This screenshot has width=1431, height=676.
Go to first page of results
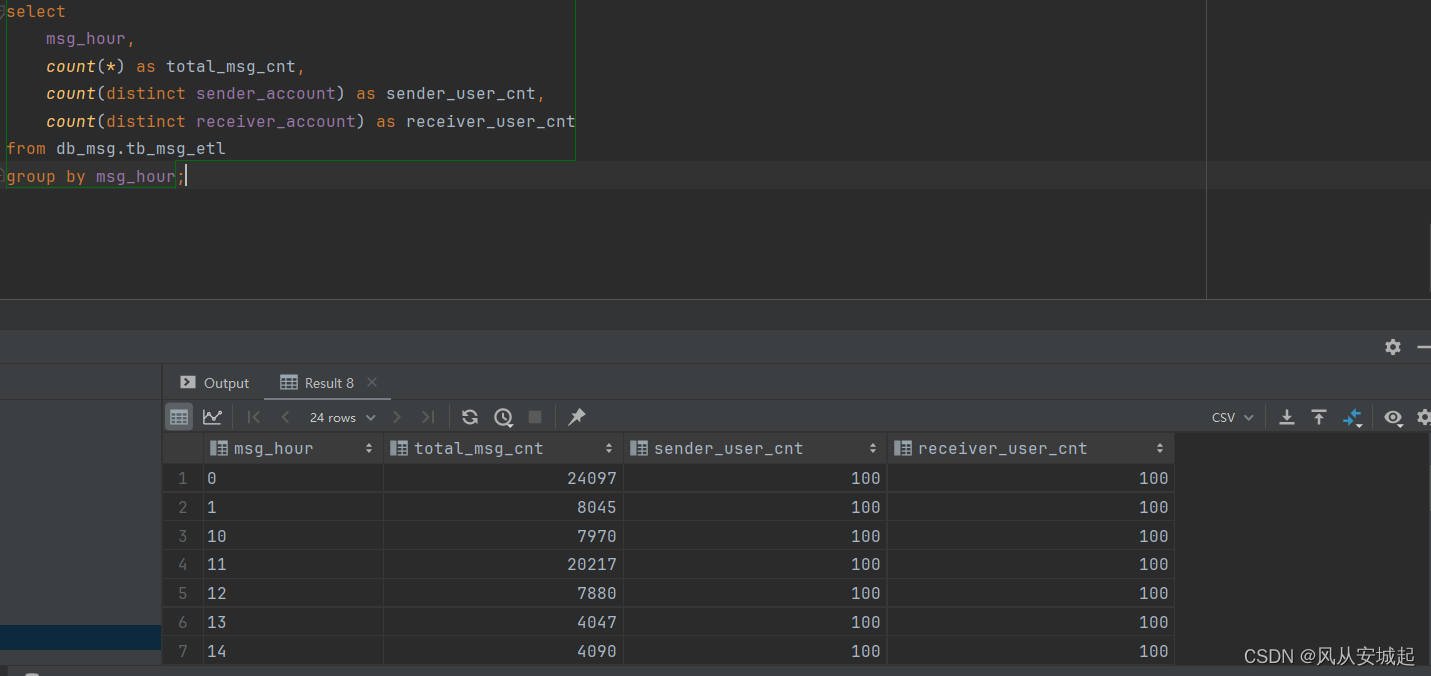254,417
